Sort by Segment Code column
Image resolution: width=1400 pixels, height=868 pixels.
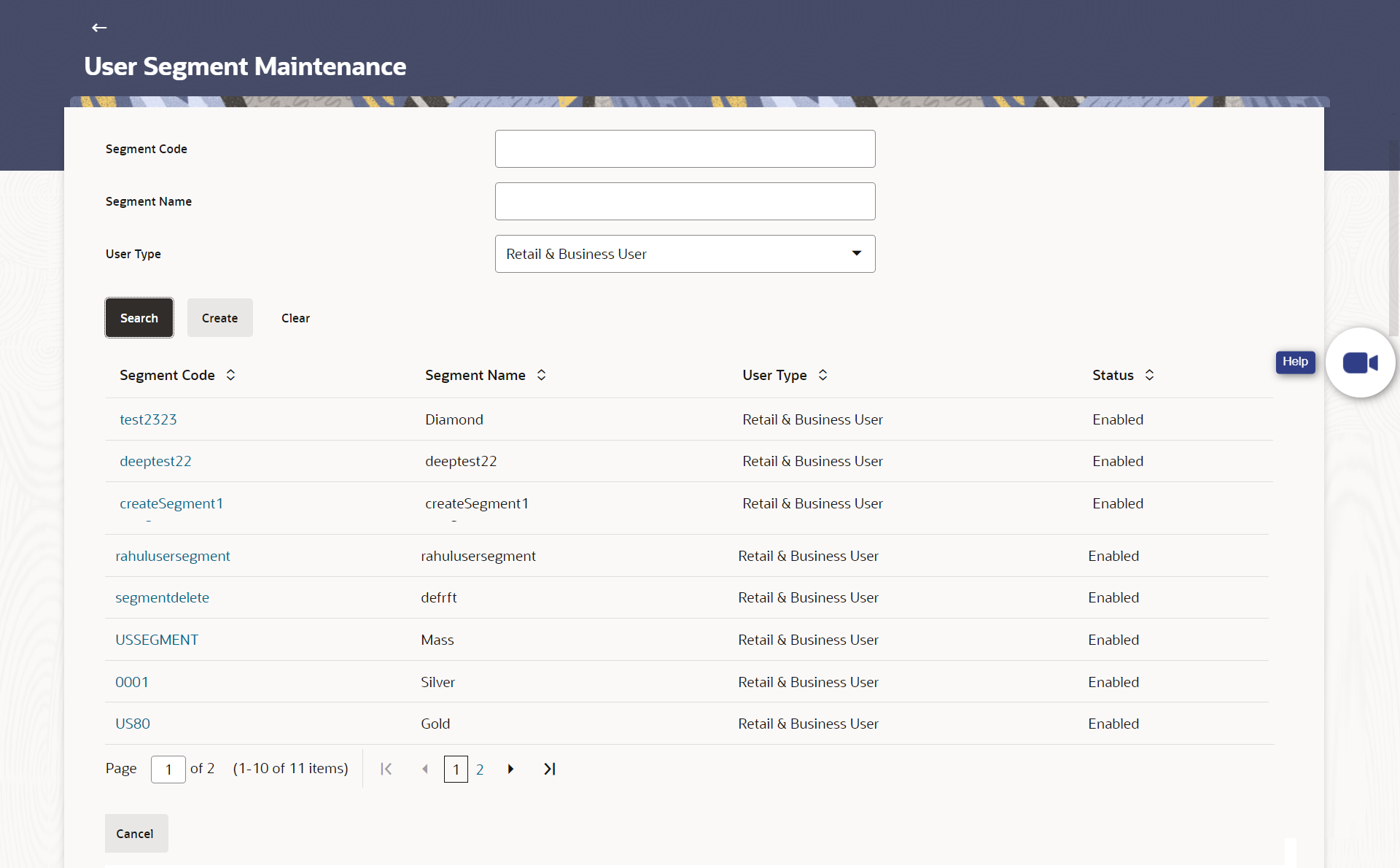tap(230, 375)
